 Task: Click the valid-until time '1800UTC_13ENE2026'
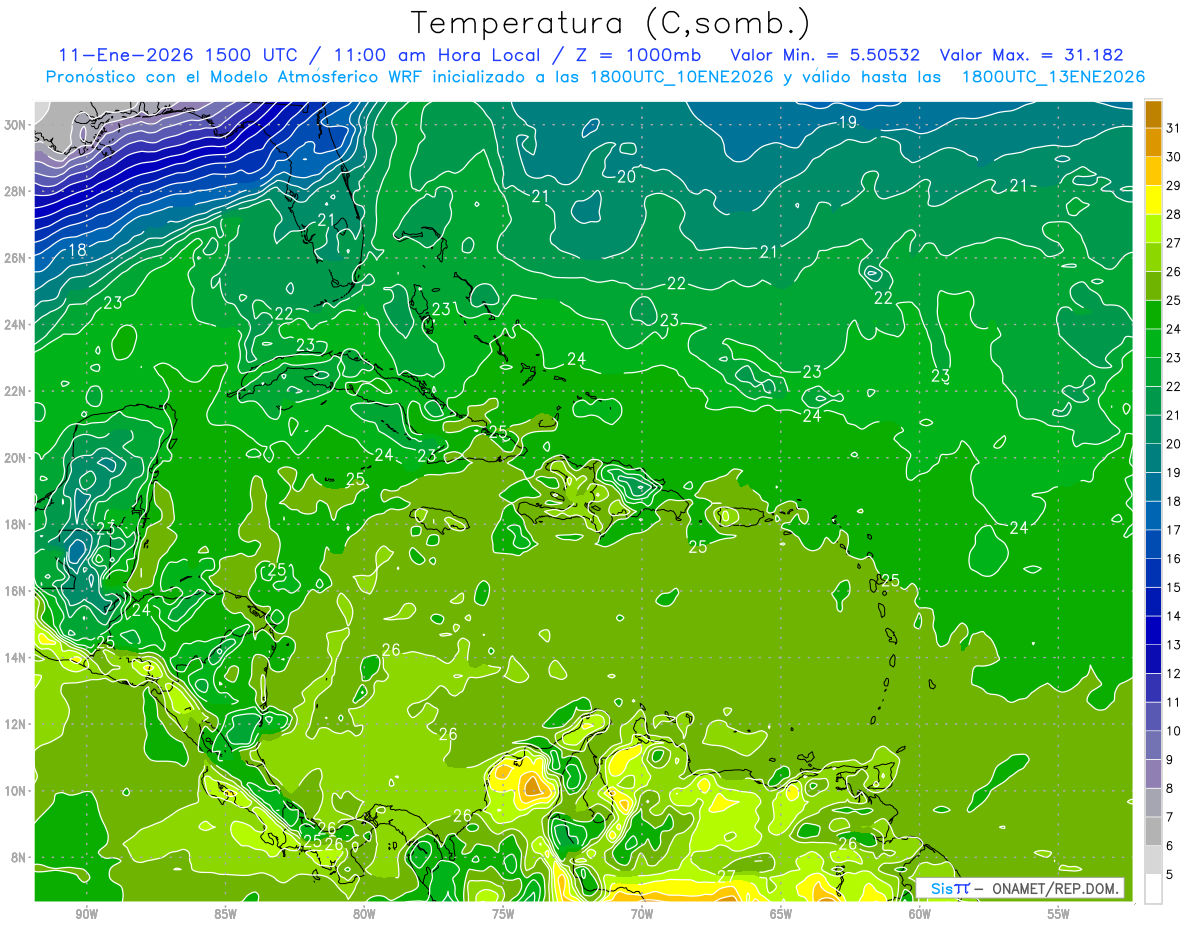1053,77
